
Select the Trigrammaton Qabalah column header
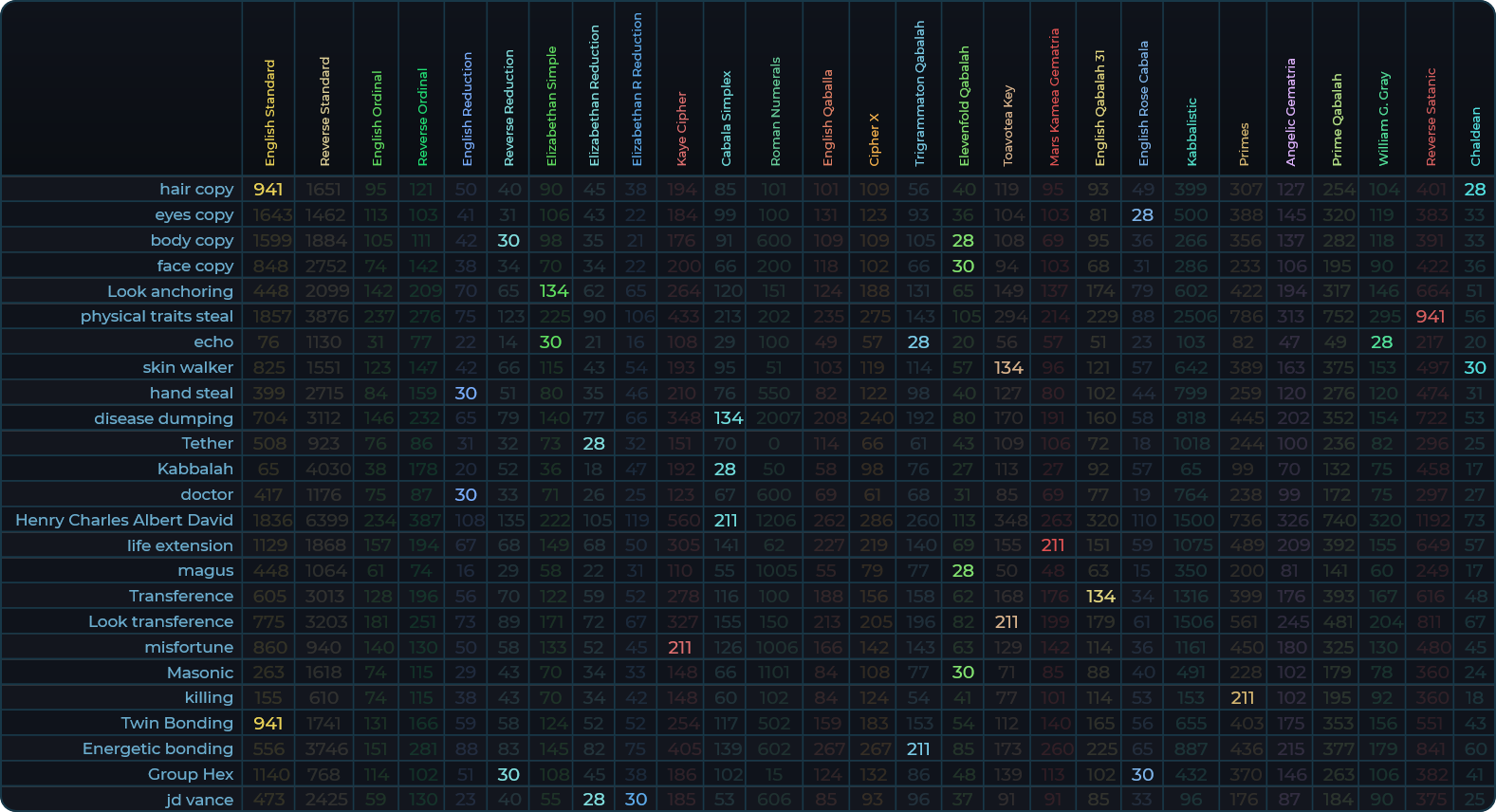click(x=919, y=93)
